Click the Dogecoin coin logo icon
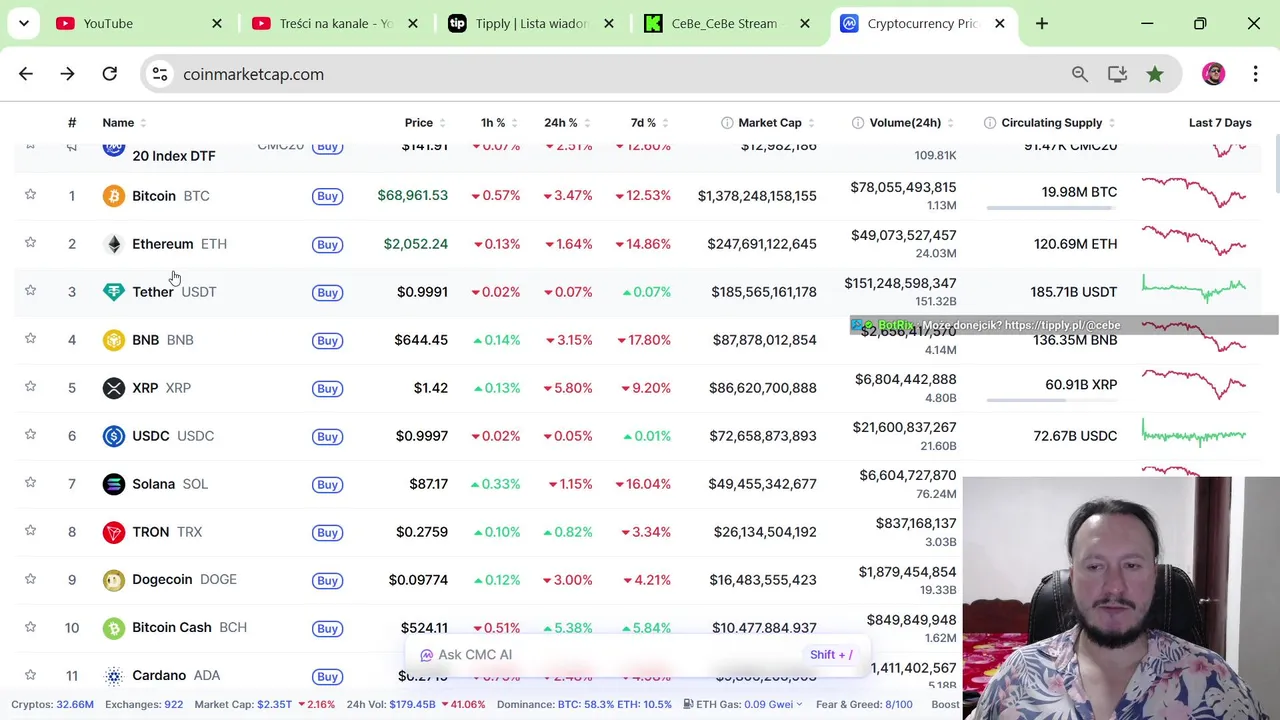1280x720 pixels. [x=114, y=580]
